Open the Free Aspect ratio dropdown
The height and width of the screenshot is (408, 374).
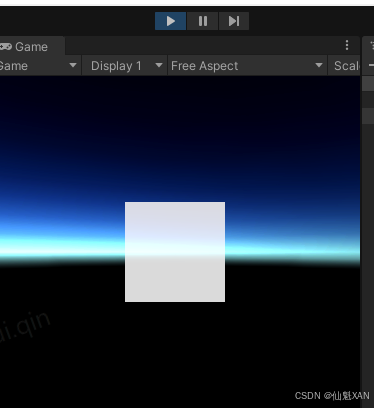pos(247,66)
